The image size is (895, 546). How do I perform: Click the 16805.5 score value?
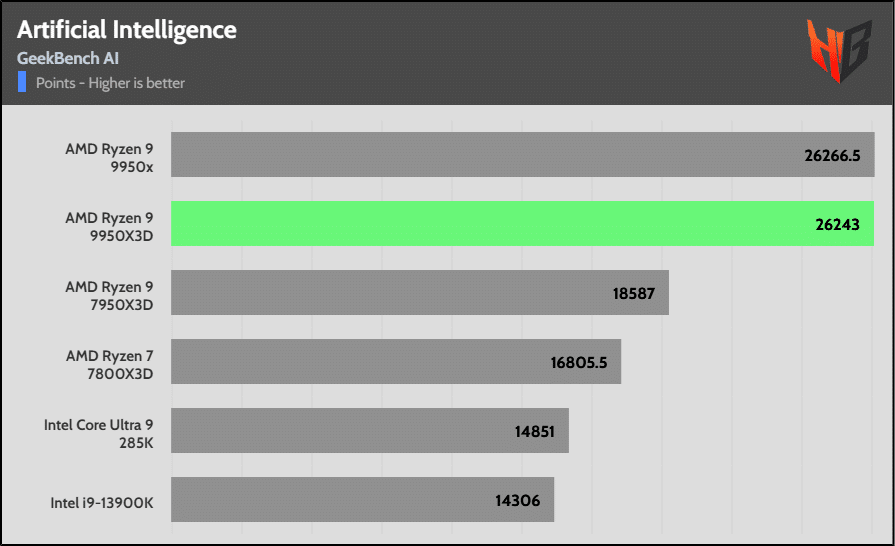[x=579, y=363]
